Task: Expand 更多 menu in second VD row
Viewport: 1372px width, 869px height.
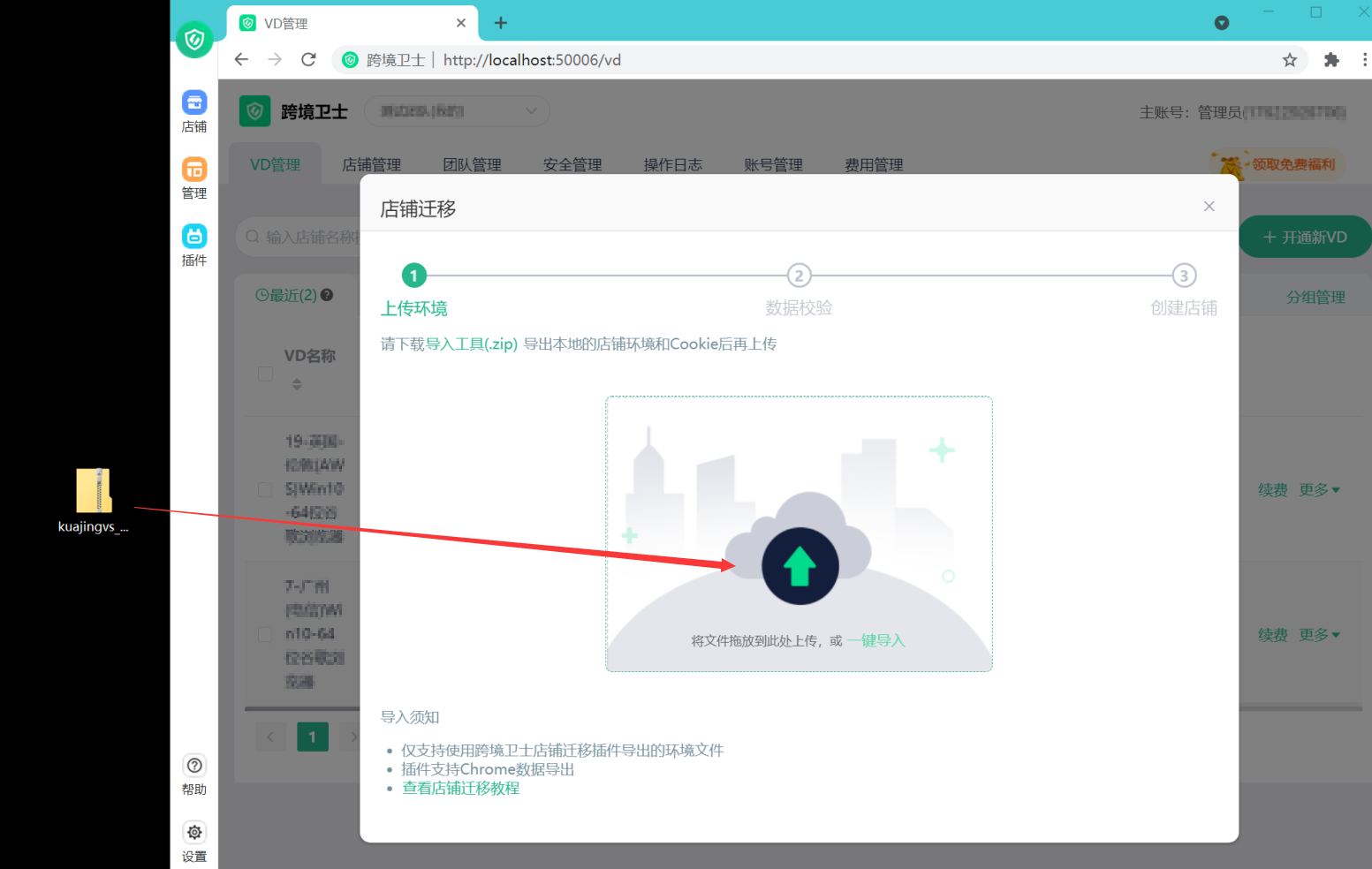Action: (1320, 635)
